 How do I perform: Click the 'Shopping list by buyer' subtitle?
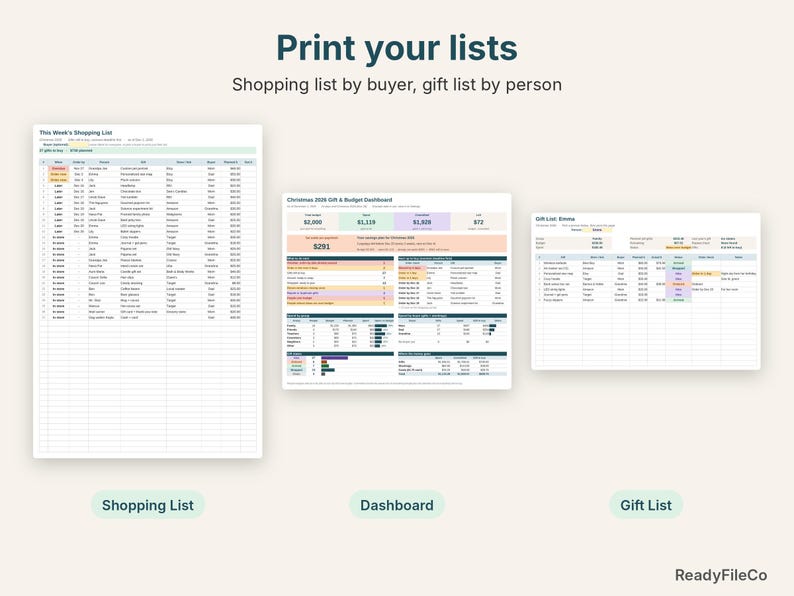click(x=397, y=85)
